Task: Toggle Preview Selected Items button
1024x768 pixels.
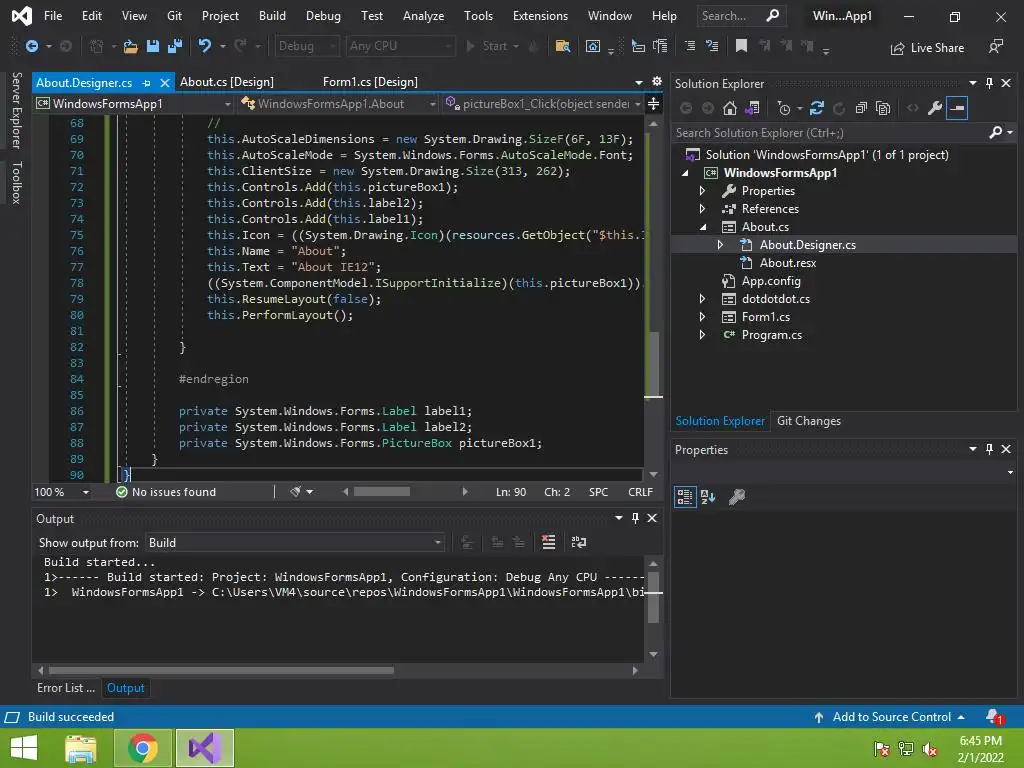Action: coord(957,108)
